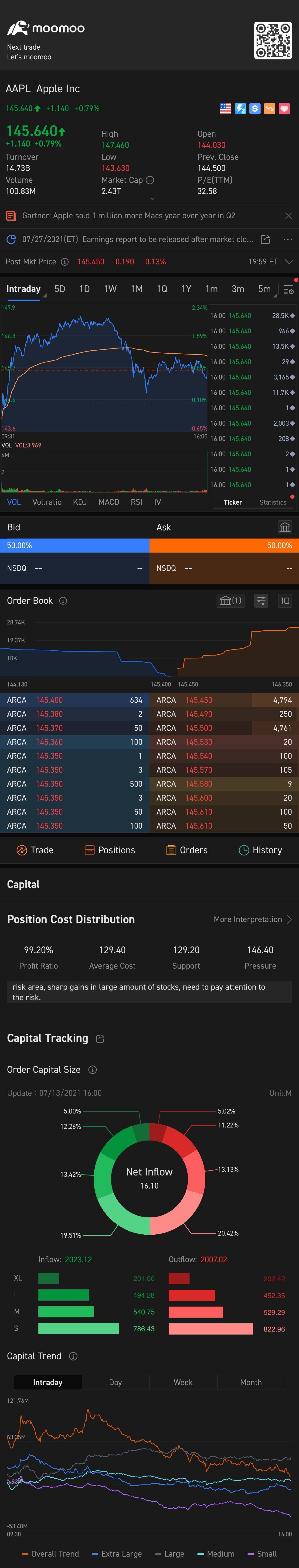This screenshot has height=1568, width=299.
Task: Open the 07/27/2021 earnings report notice
Action: 138,239
